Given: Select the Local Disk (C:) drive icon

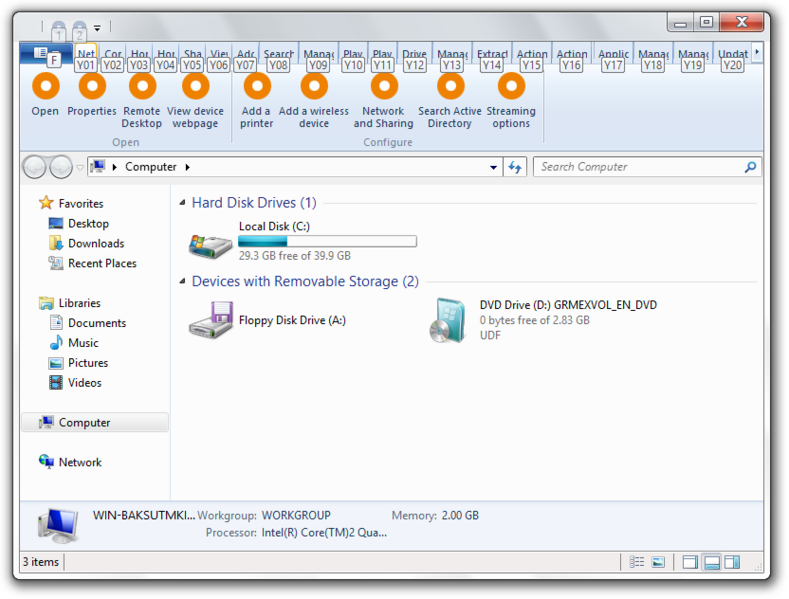Looking at the screenshot, I should click(x=210, y=246).
